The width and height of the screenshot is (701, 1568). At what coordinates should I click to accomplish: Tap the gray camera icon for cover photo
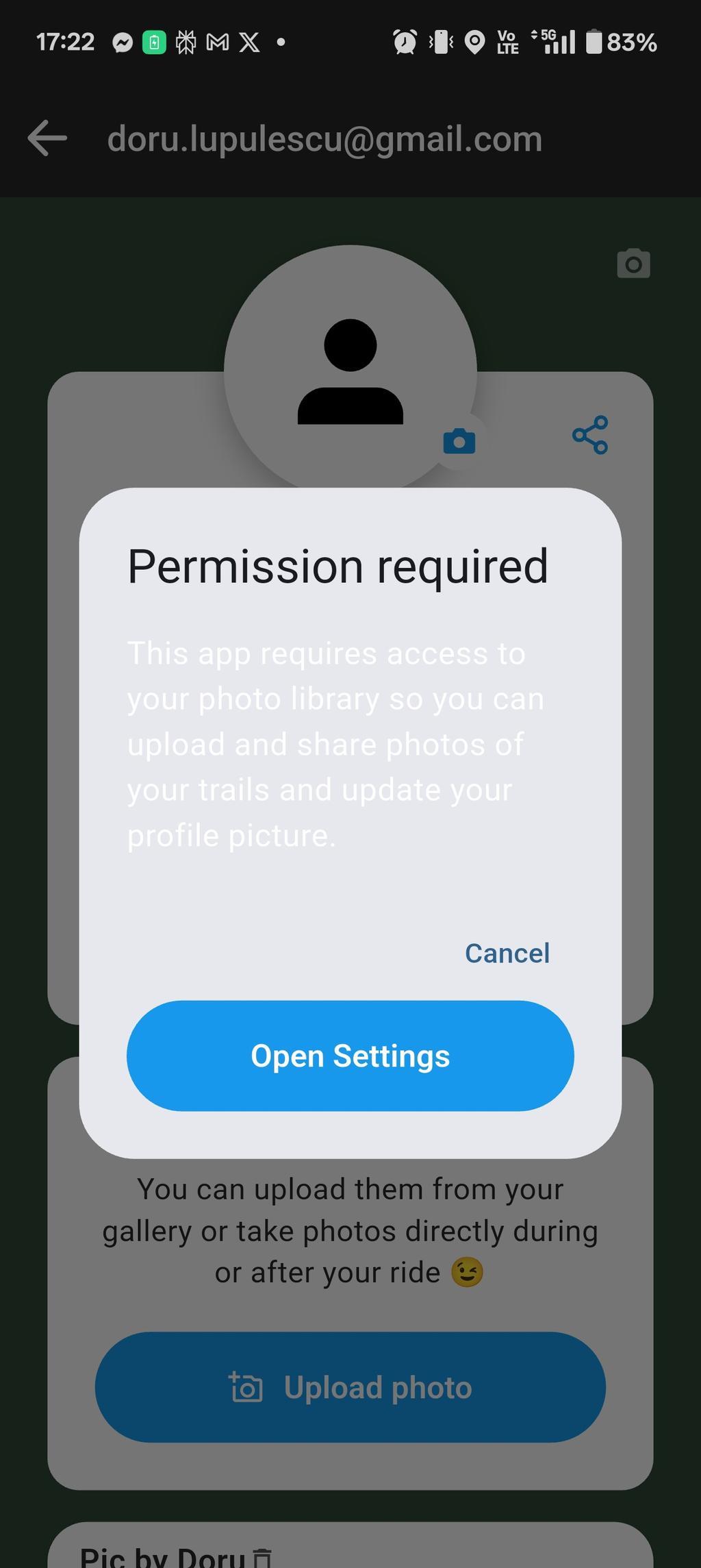(634, 264)
